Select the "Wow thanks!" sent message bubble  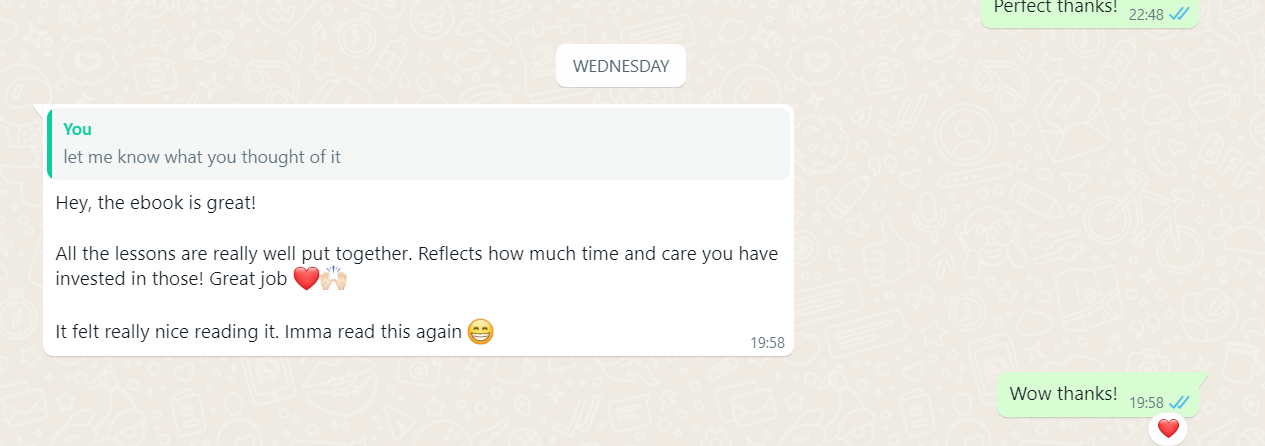coord(1063,394)
